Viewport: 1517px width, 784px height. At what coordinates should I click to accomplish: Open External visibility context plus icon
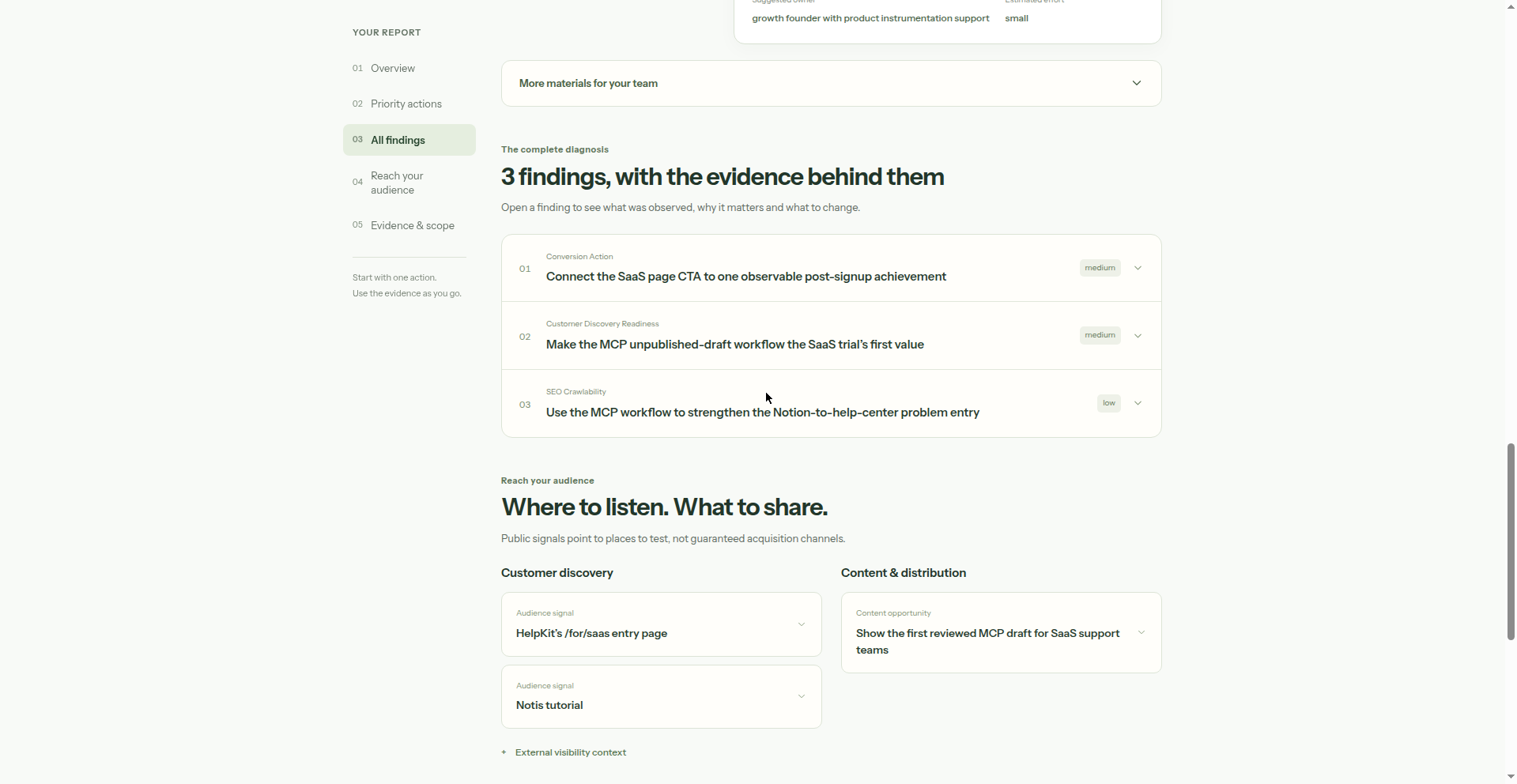point(504,752)
